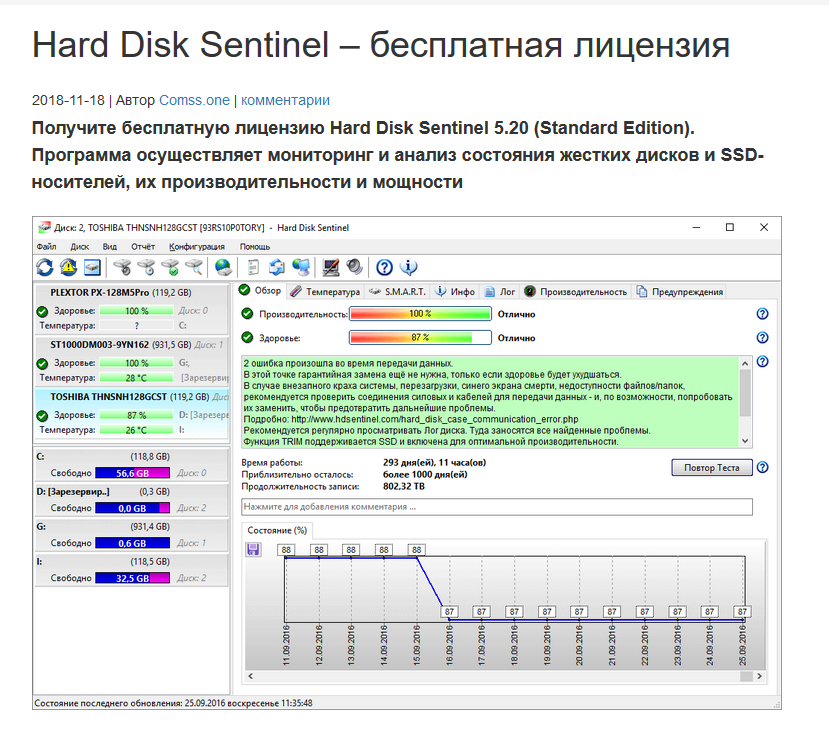829x734 pixels.
Task: Switch to the Инфо tab
Action: 455,291
